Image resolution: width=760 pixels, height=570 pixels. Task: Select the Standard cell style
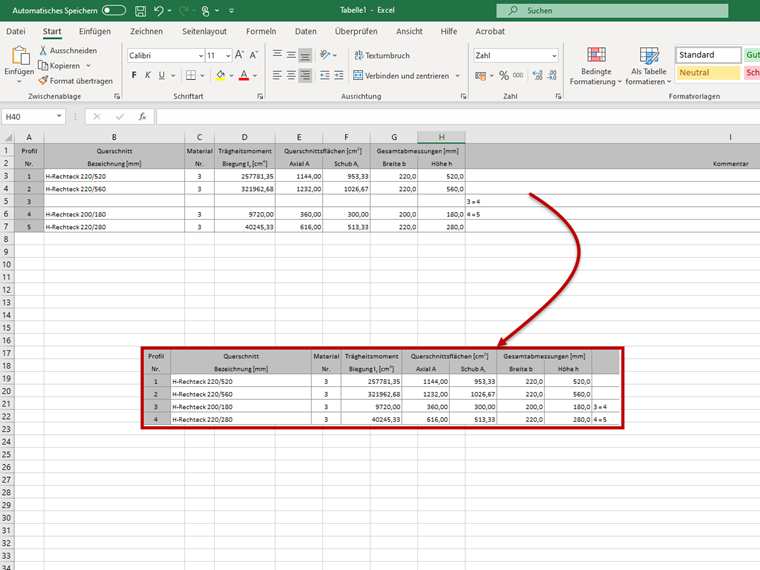click(x=708, y=55)
